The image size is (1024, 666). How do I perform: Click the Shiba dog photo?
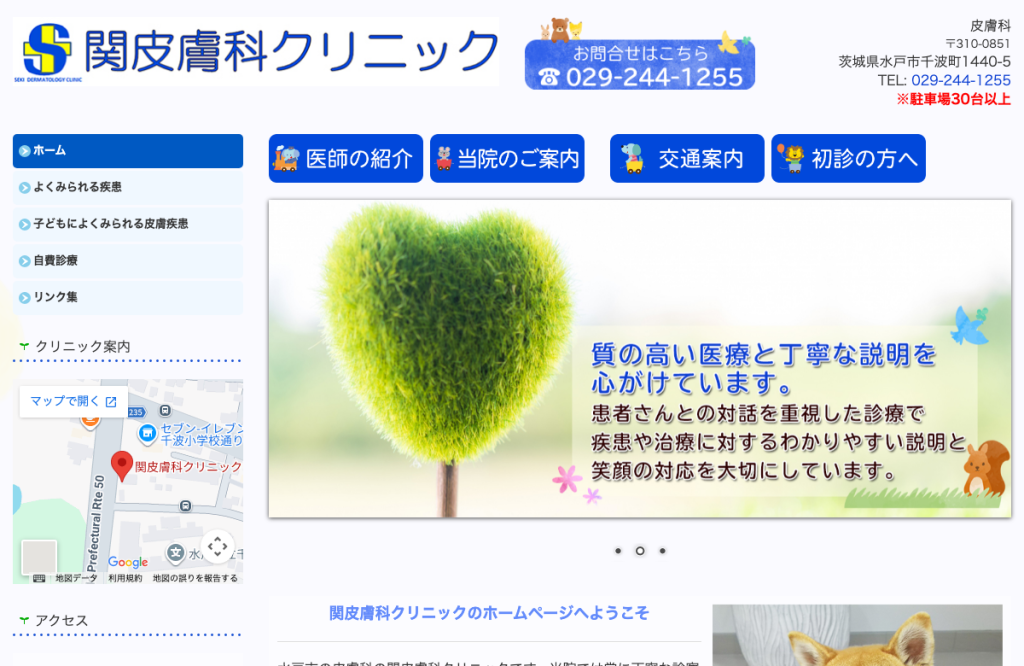[857, 635]
